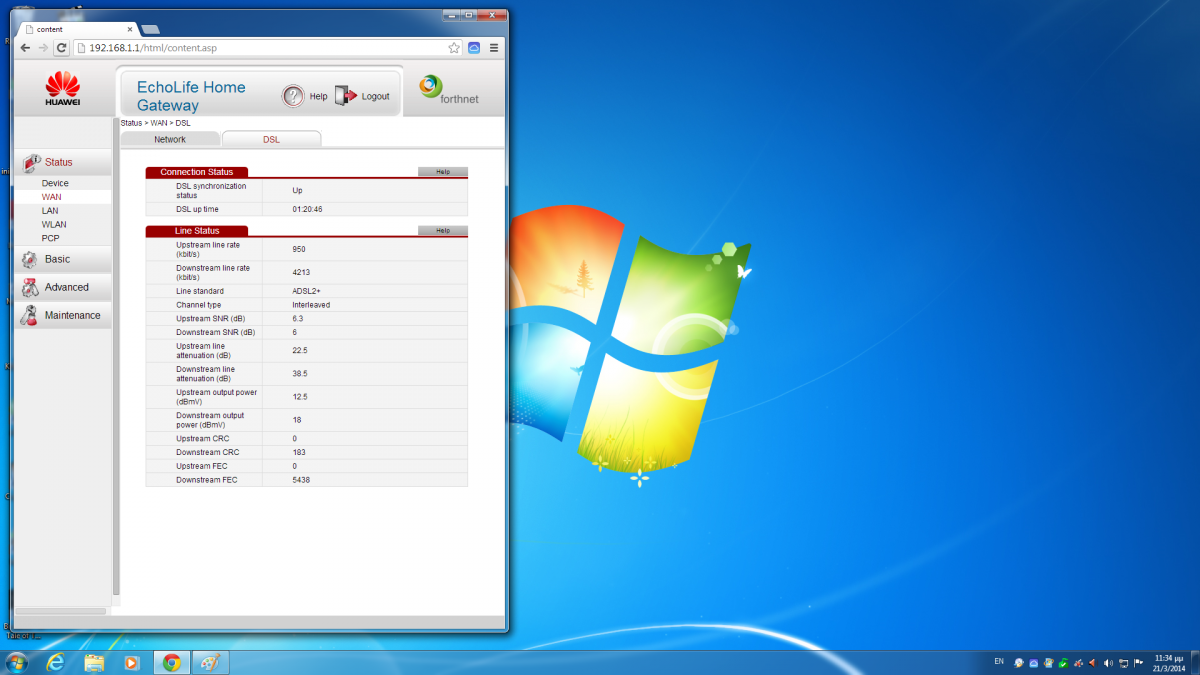Click Help button in Connection Status section
This screenshot has width=1200, height=675.
pos(443,172)
